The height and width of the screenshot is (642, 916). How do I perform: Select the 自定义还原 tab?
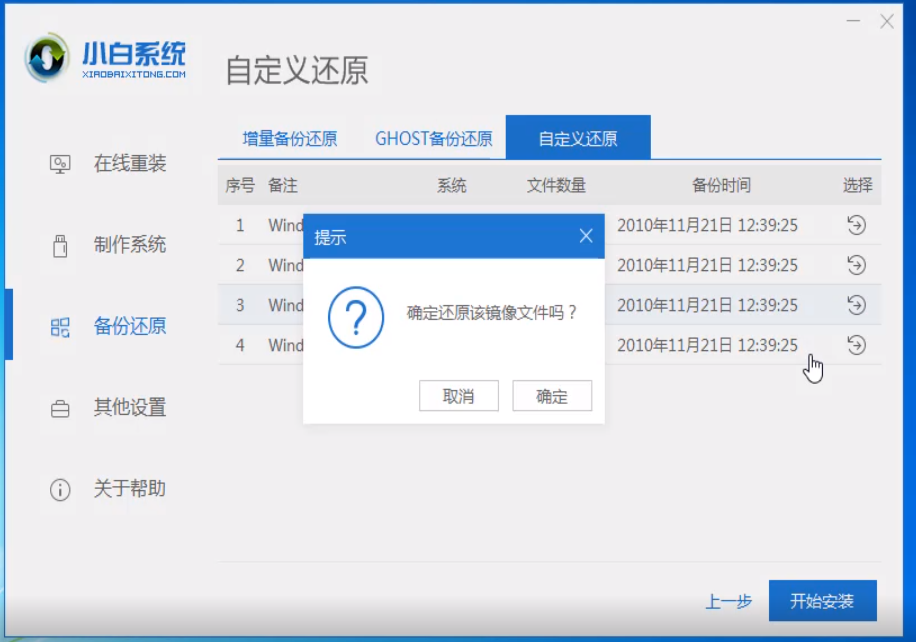(578, 139)
